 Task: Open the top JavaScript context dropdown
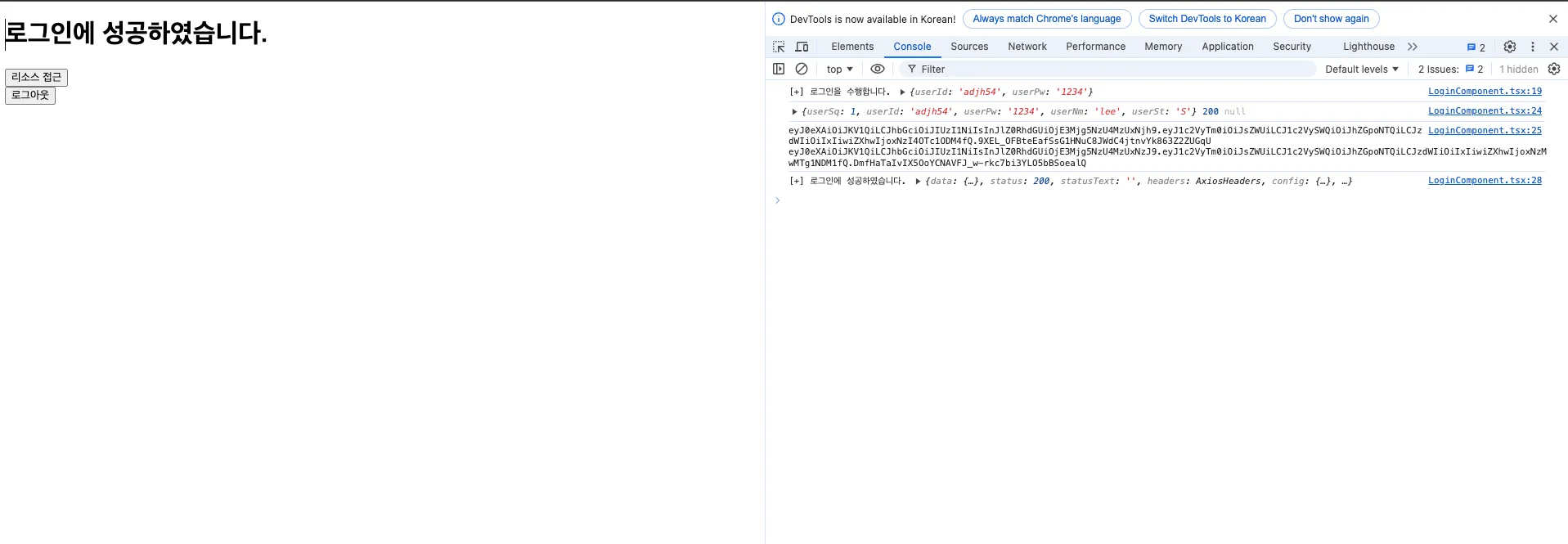[839, 70]
